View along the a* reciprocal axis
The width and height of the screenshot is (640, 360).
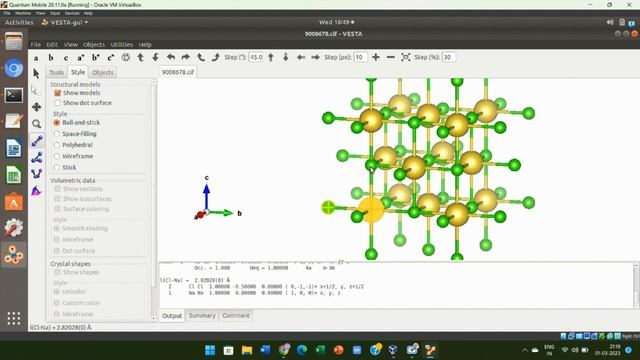[x=81, y=58]
